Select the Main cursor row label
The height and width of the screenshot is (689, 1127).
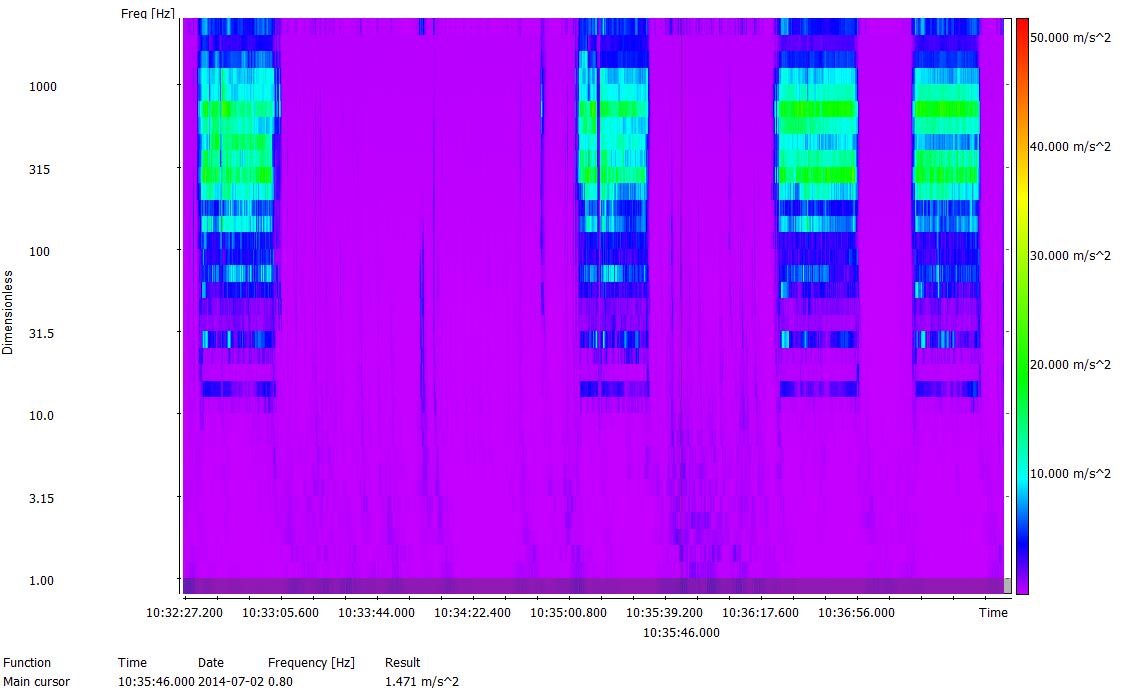tap(37, 682)
